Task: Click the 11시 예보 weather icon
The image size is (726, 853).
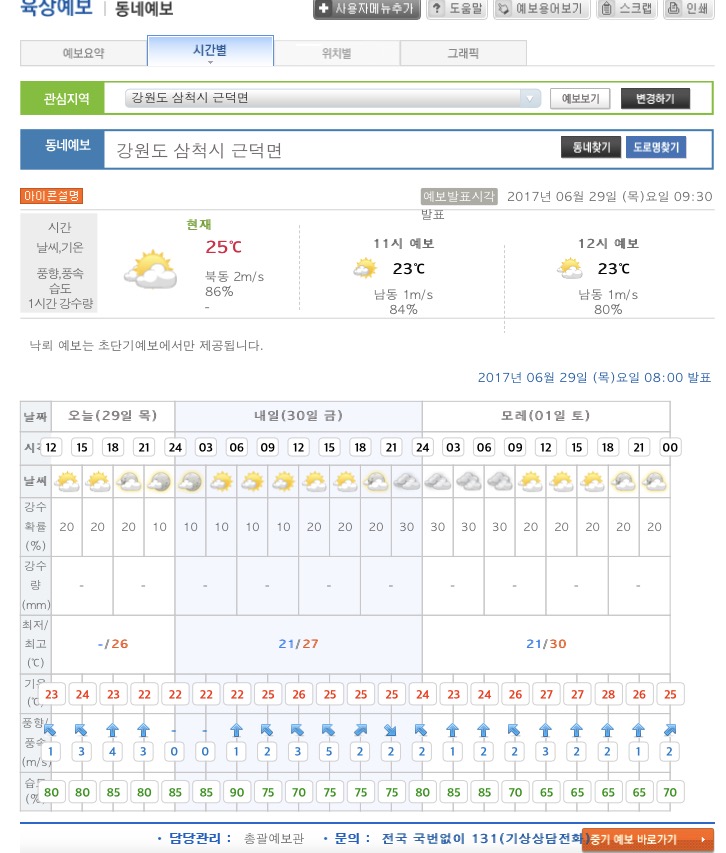Action: coord(365,268)
